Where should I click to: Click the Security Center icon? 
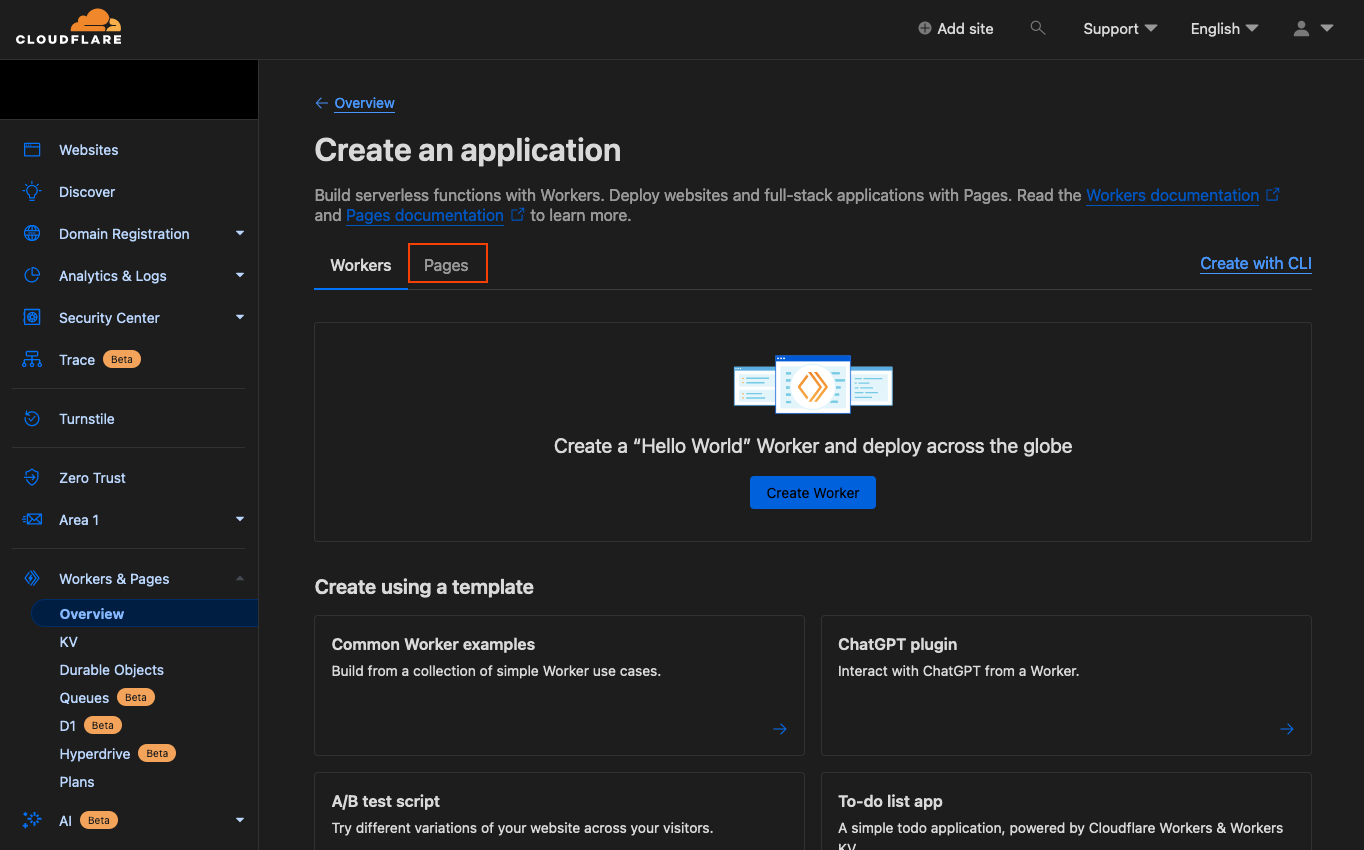[32, 318]
